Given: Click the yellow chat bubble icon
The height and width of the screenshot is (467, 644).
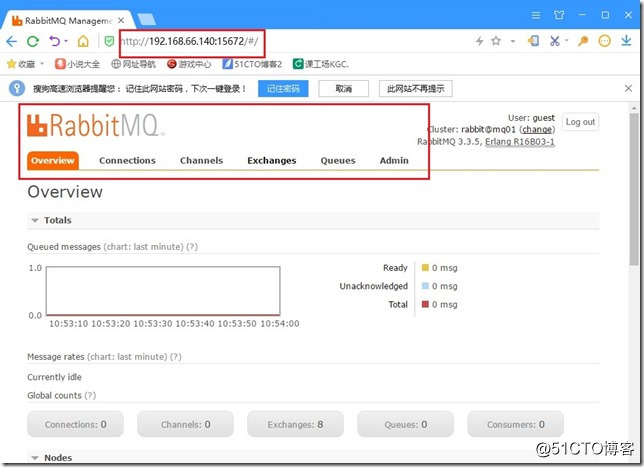Looking at the screenshot, I should pyautogui.click(x=605, y=41).
